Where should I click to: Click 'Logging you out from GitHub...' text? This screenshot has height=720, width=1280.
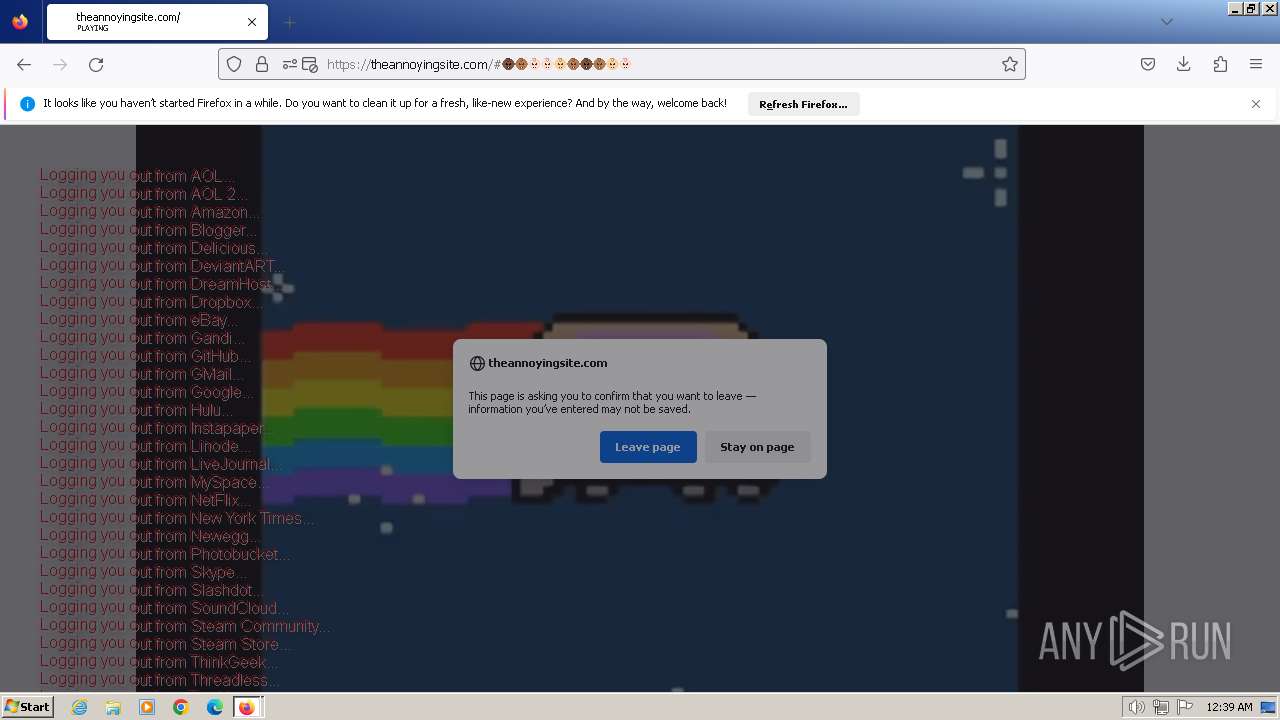[146, 355]
